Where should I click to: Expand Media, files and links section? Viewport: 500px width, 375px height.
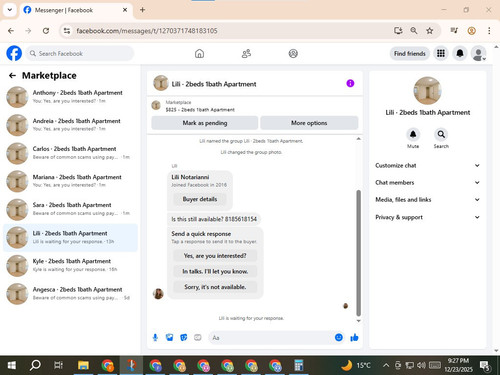coord(428,200)
